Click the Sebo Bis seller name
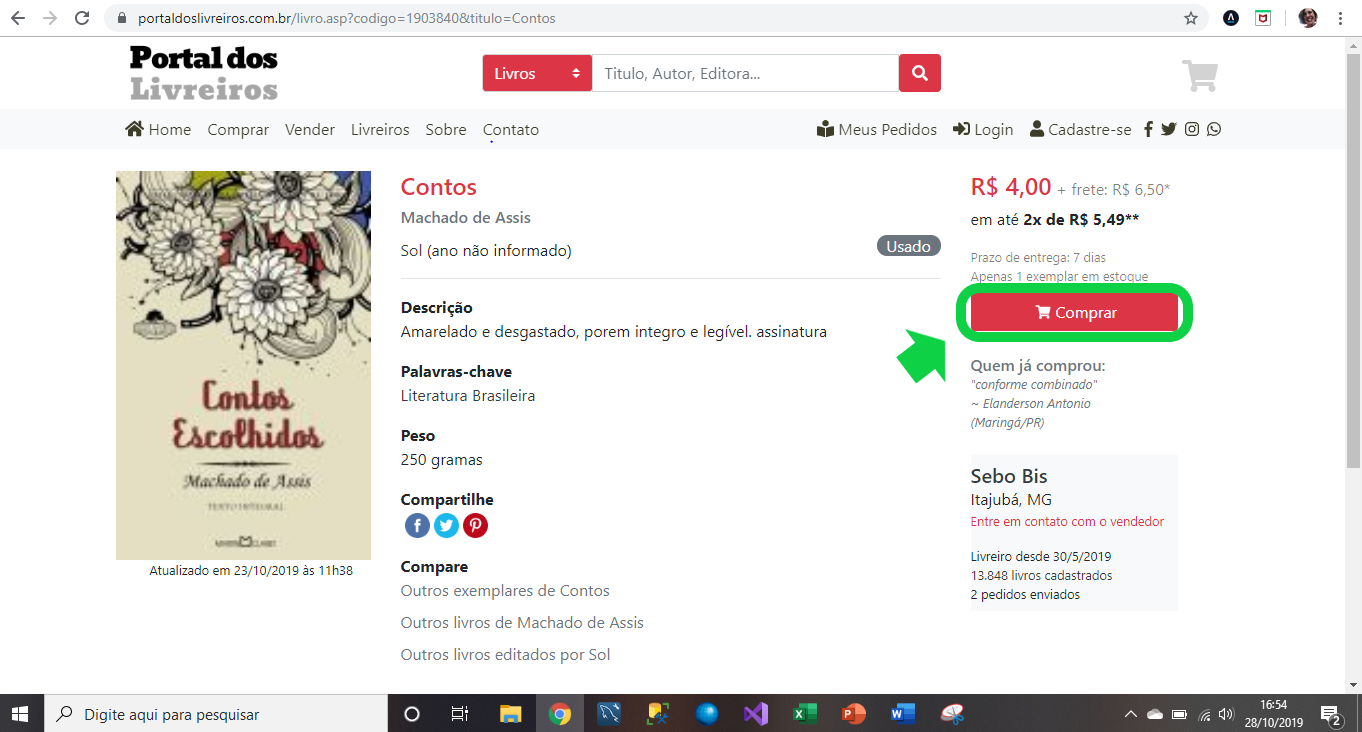Image resolution: width=1362 pixels, height=732 pixels. click(x=1009, y=476)
